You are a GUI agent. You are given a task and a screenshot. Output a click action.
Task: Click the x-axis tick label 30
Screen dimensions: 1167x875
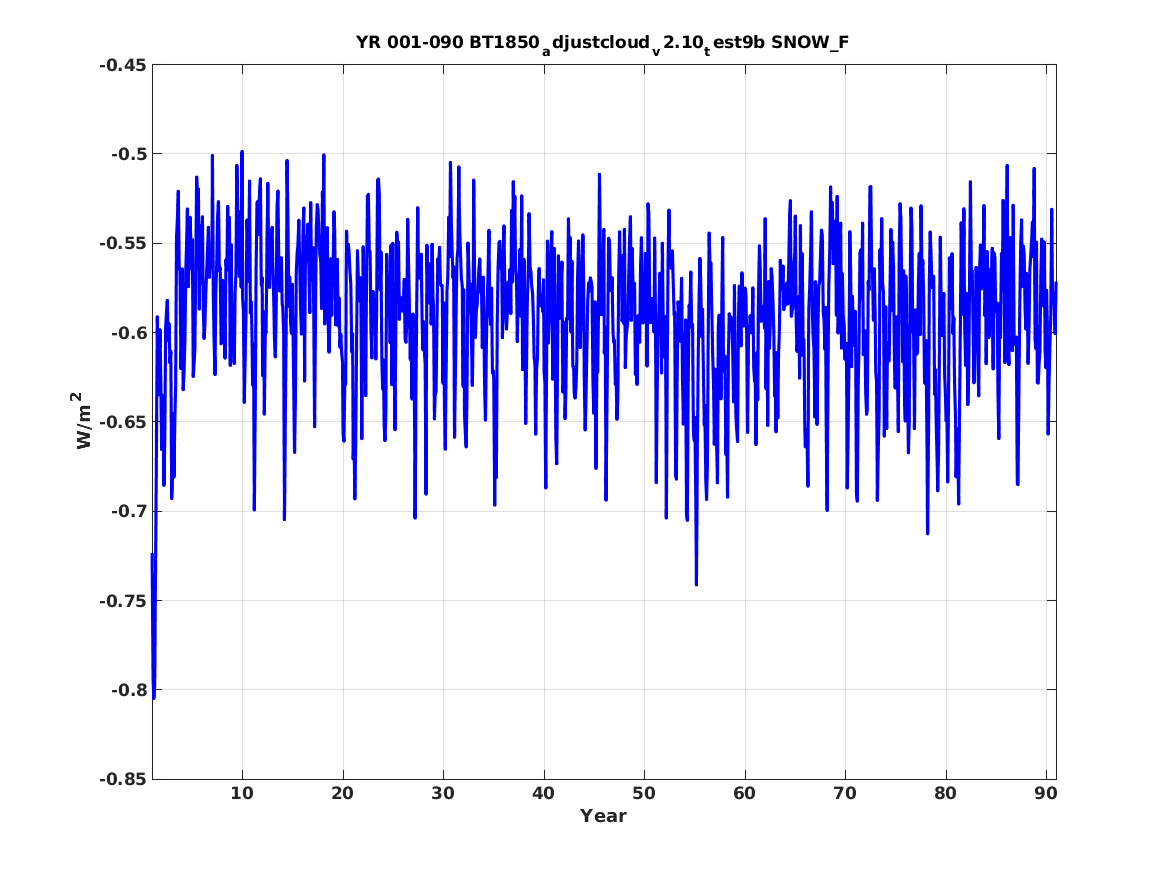pyautogui.click(x=443, y=794)
